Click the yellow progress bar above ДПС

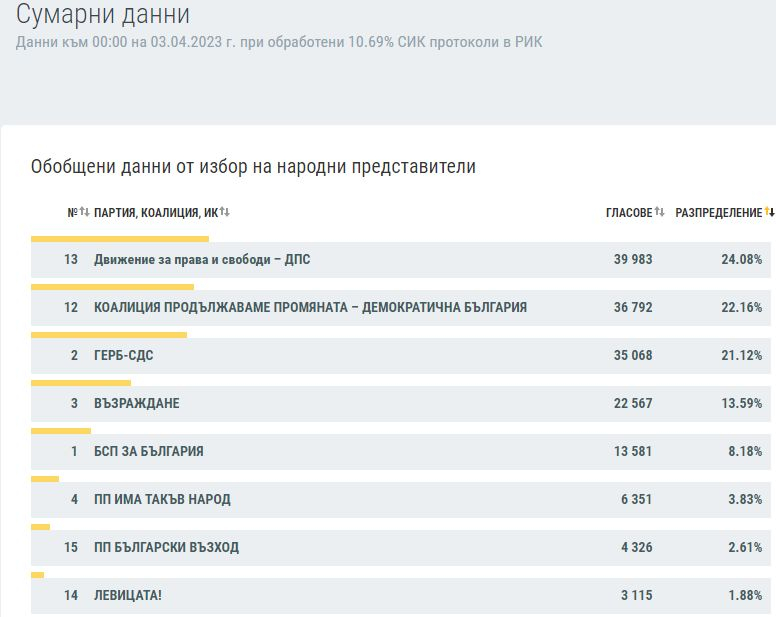tap(120, 239)
